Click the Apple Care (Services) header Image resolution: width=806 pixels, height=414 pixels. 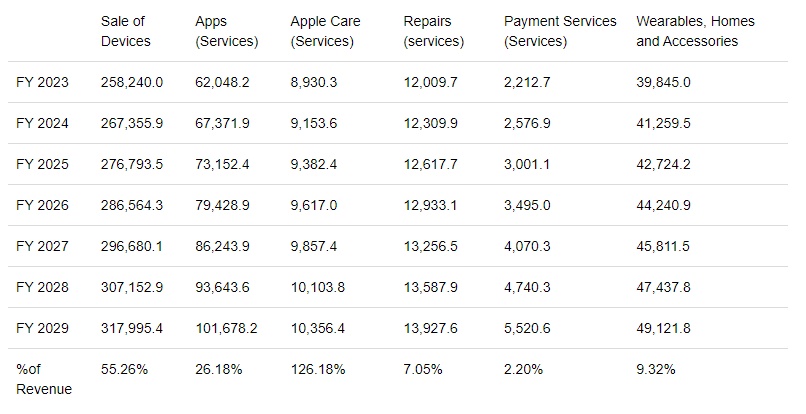[325, 31]
